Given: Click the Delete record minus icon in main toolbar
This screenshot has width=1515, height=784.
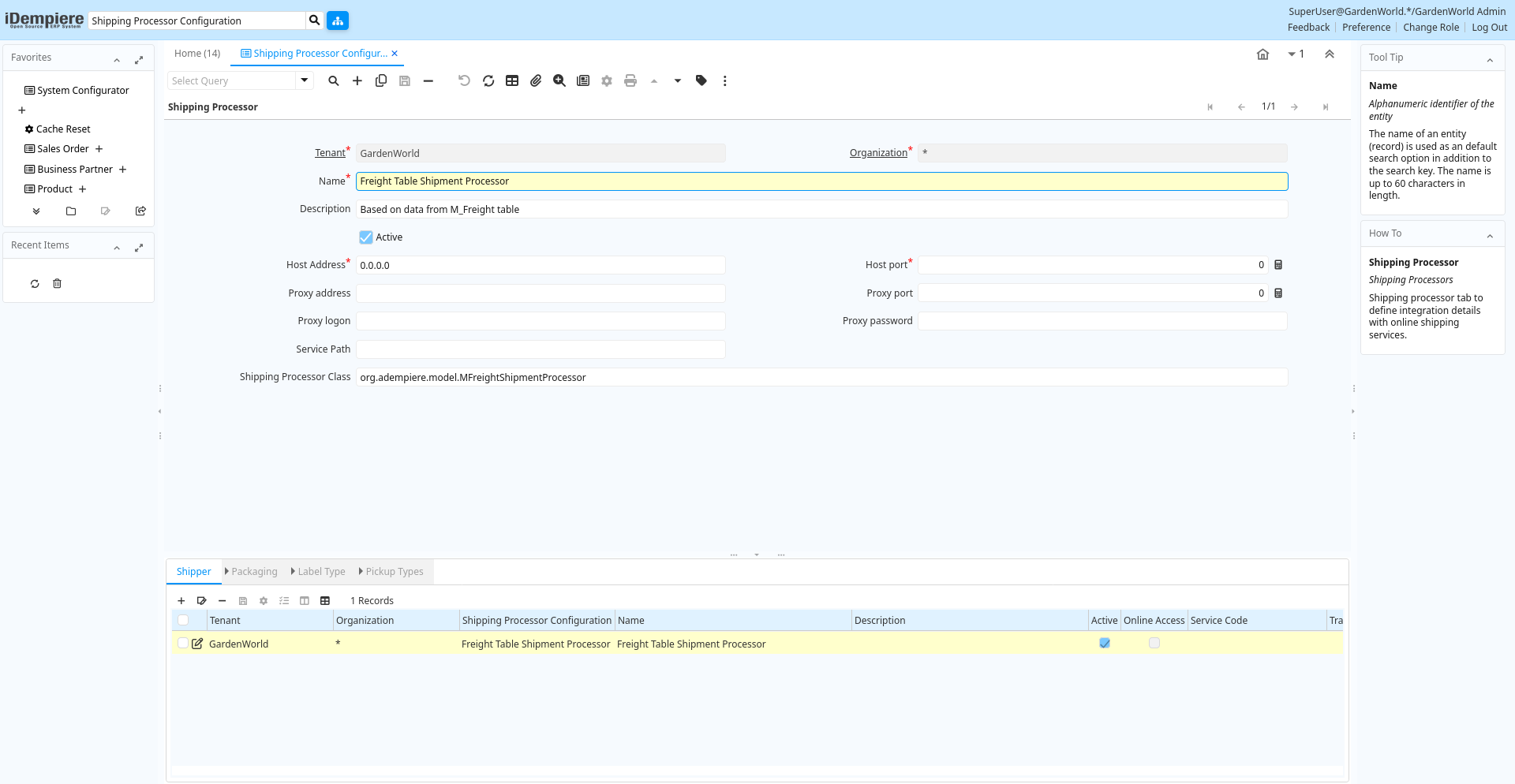Looking at the screenshot, I should (x=428, y=81).
